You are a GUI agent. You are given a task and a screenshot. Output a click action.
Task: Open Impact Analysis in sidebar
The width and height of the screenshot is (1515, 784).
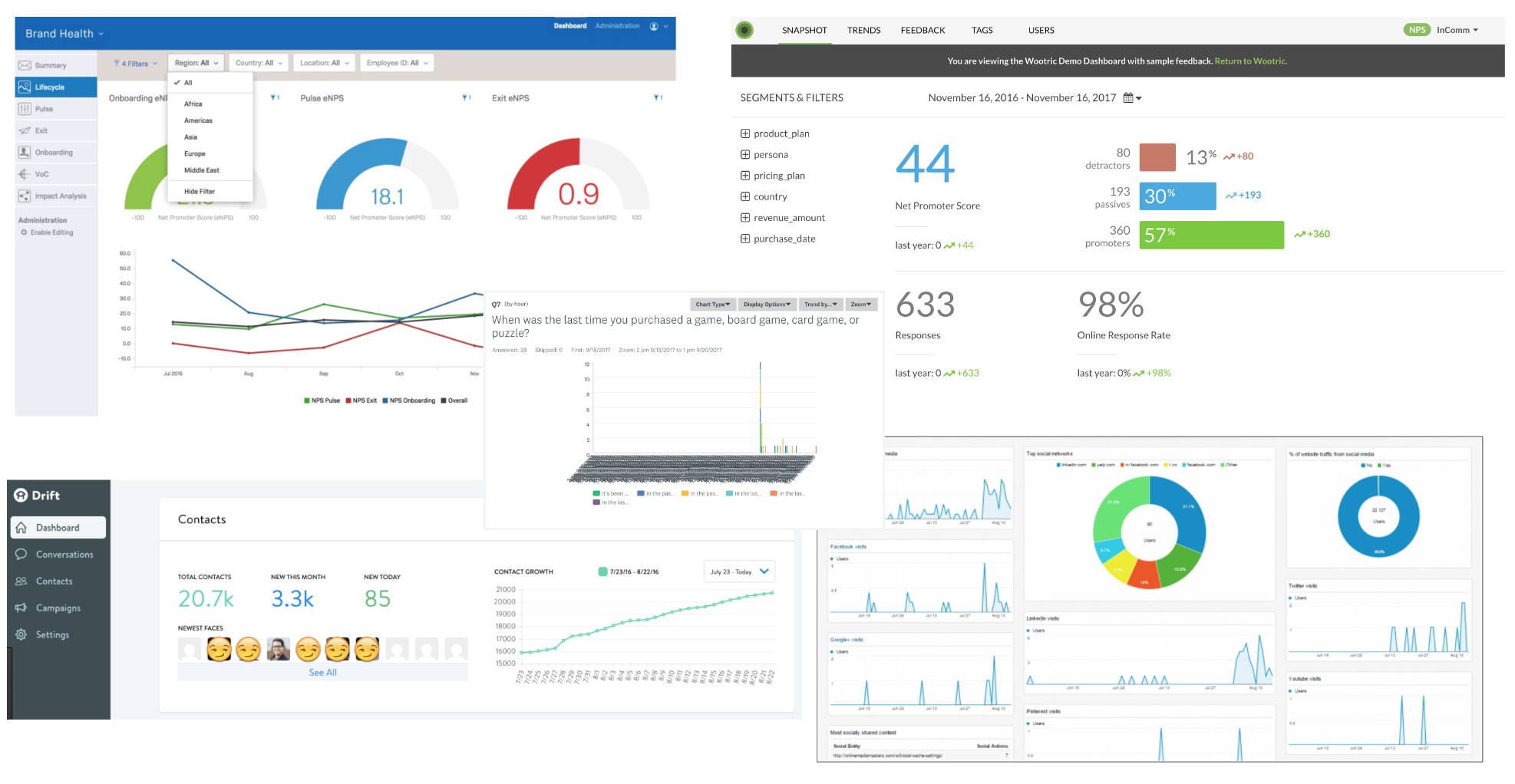[55, 196]
